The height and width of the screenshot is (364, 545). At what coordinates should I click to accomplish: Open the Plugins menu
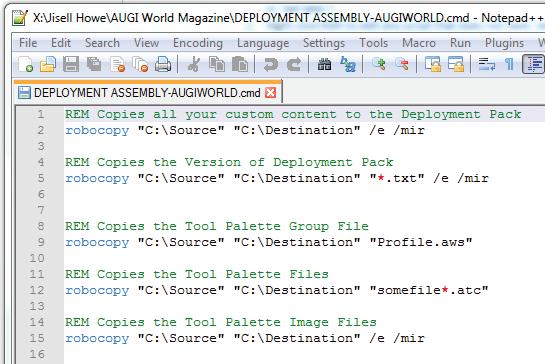pyautogui.click(x=504, y=43)
